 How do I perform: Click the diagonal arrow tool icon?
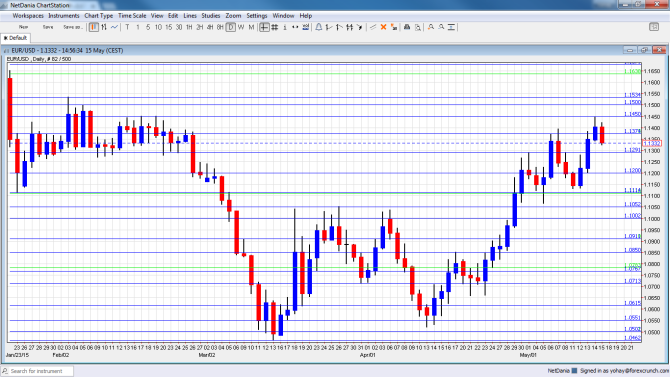coord(360,27)
